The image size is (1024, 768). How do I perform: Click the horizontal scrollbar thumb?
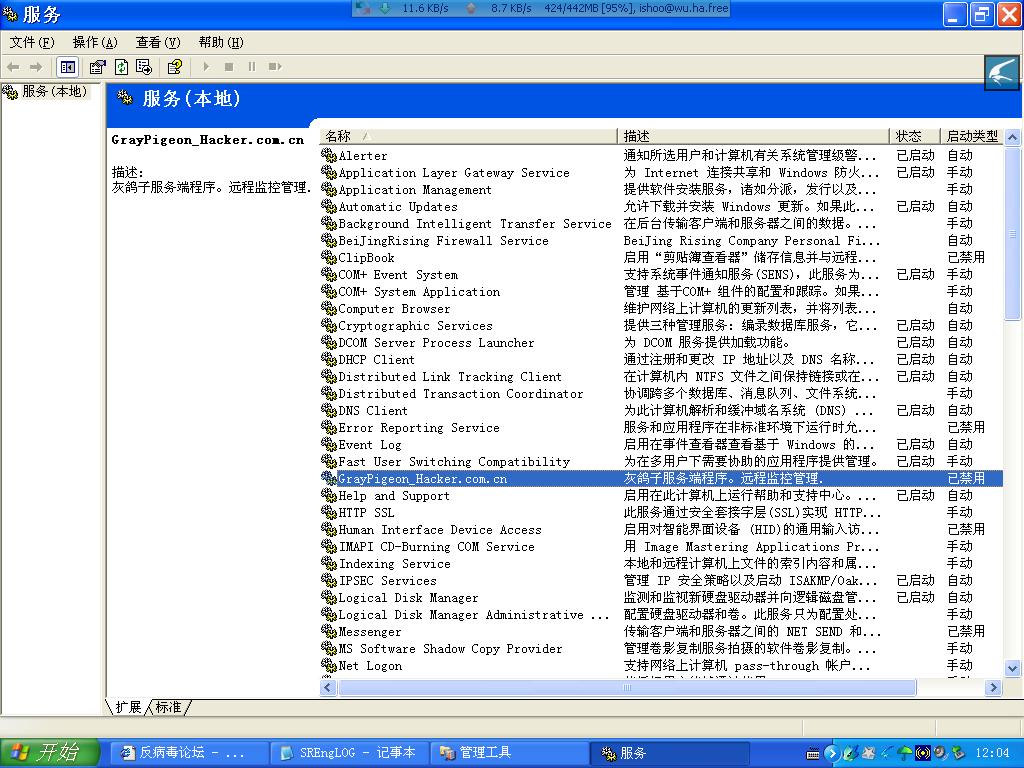pos(627,687)
